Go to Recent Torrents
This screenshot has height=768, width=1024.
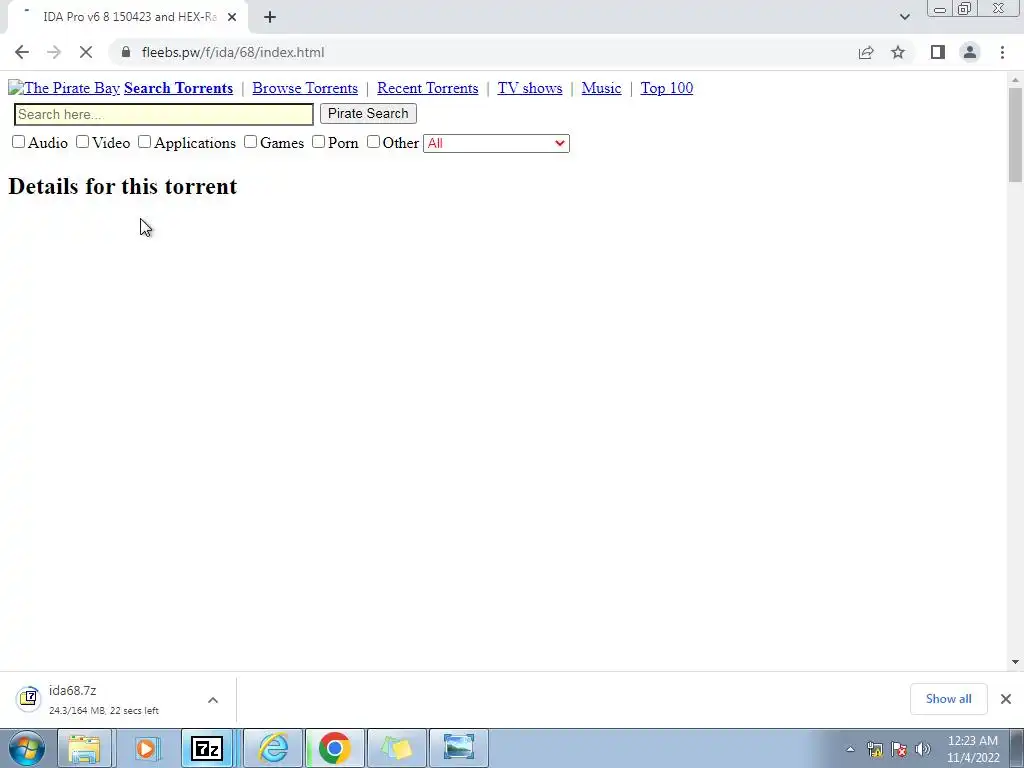point(428,88)
